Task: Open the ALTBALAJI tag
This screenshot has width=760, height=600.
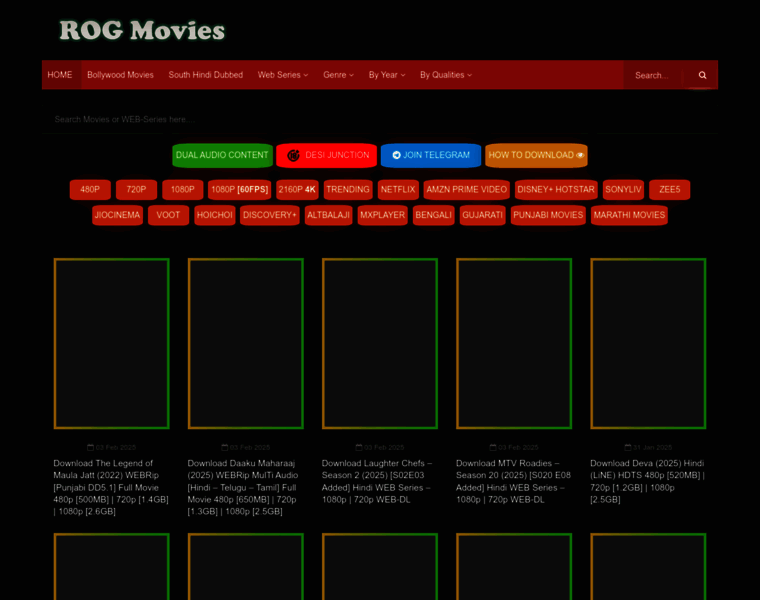Action: point(329,215)
